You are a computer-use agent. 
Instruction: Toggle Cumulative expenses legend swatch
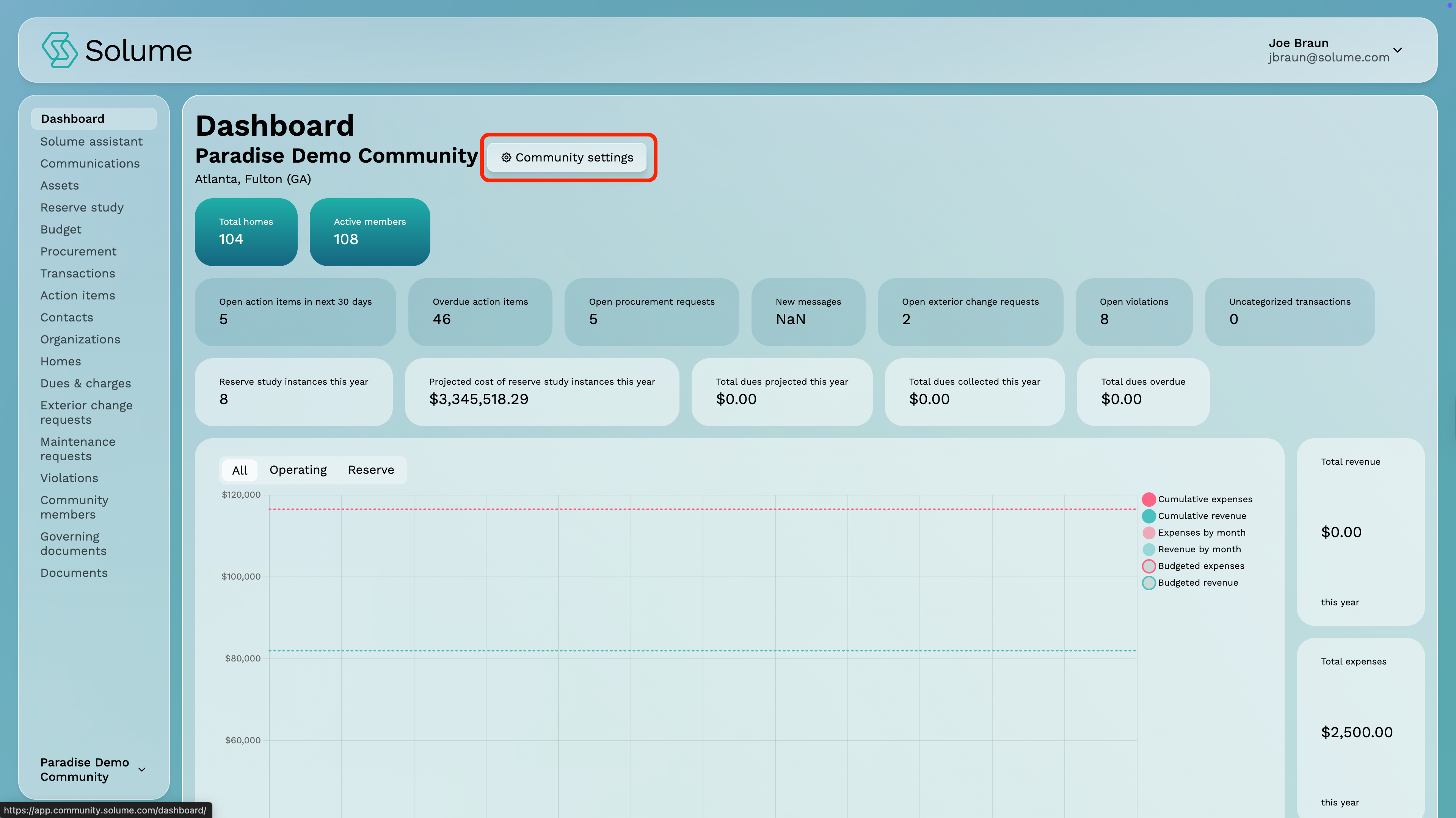tap(1148, 499)
